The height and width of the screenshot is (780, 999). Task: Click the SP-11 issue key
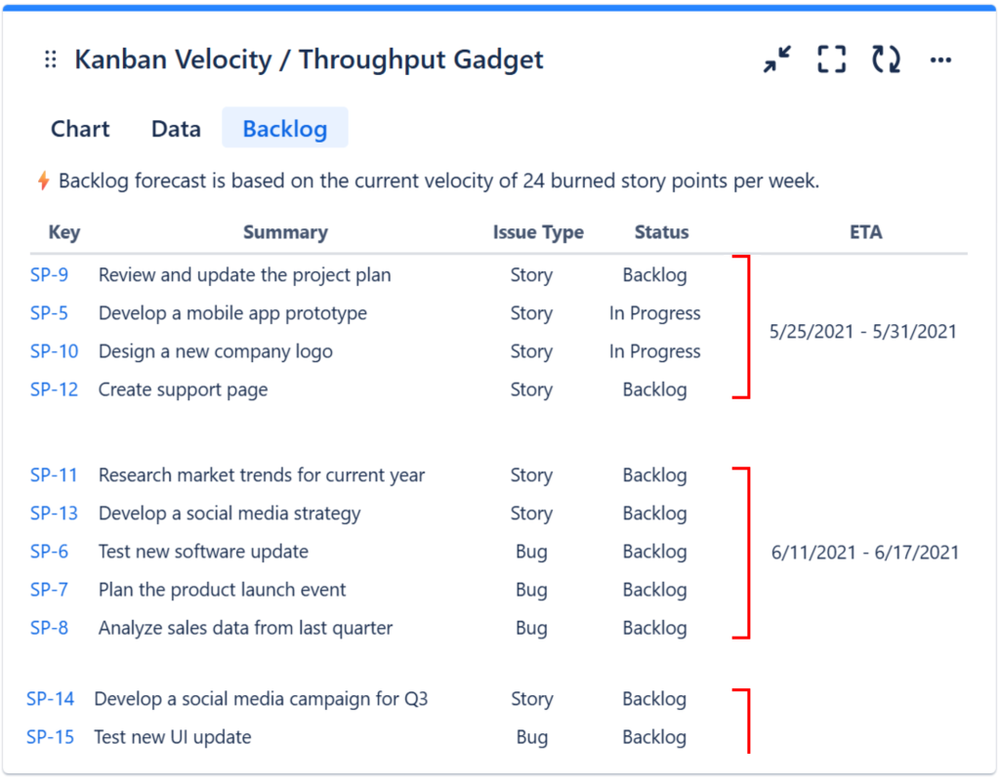(x=54, y=475)
